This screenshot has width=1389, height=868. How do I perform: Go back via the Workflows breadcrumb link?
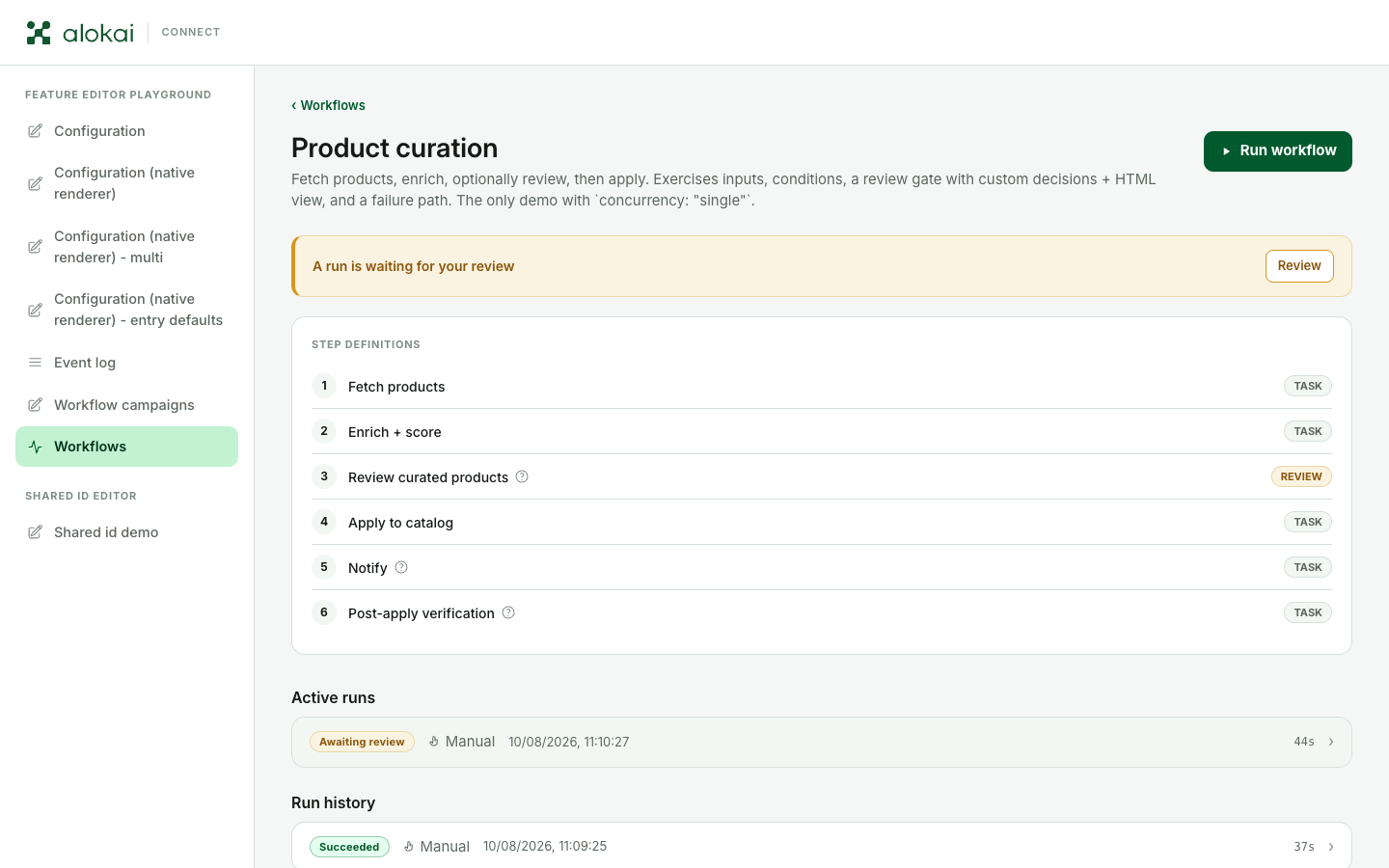pyautogui.click(x=328, y=105)
